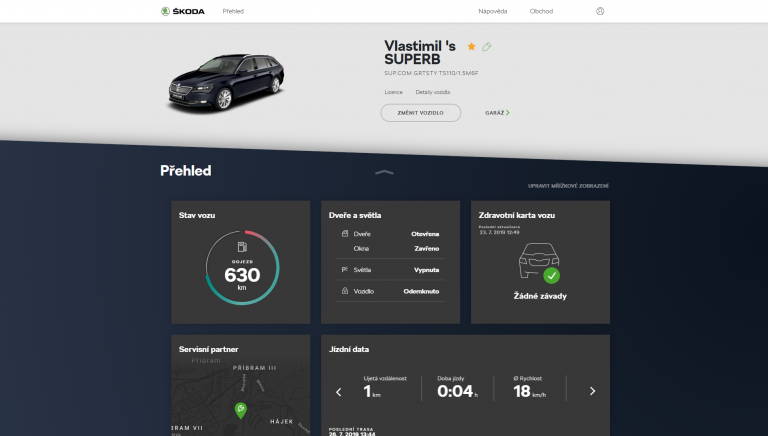The image size is (768, 436).
Task: Show previous driving data with left arrow
Action: [338, 392]
